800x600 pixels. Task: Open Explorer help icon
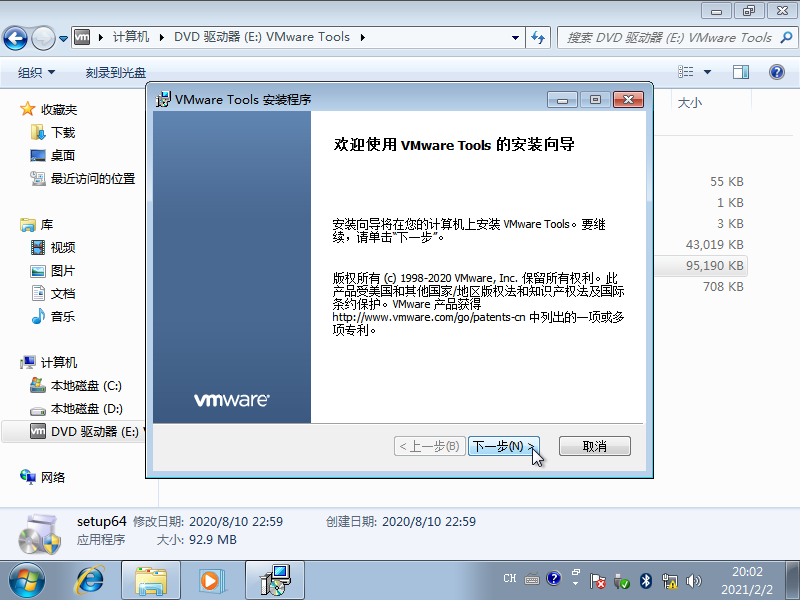pos(777,72)
